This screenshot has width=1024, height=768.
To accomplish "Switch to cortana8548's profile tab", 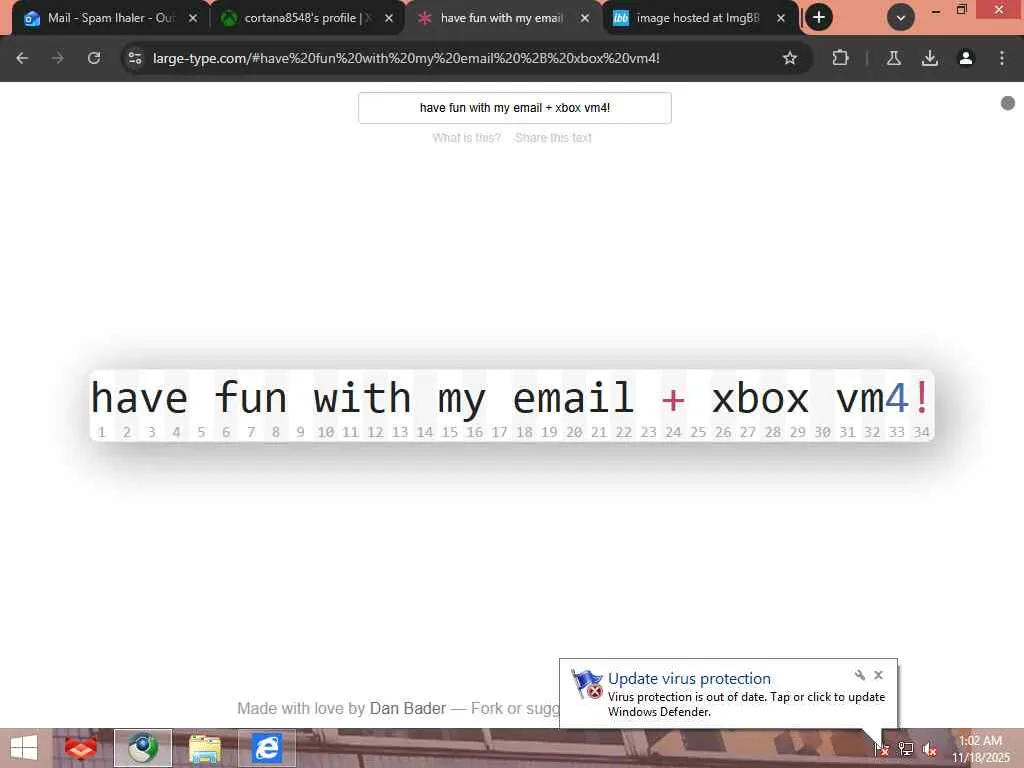I will [307, 18].
